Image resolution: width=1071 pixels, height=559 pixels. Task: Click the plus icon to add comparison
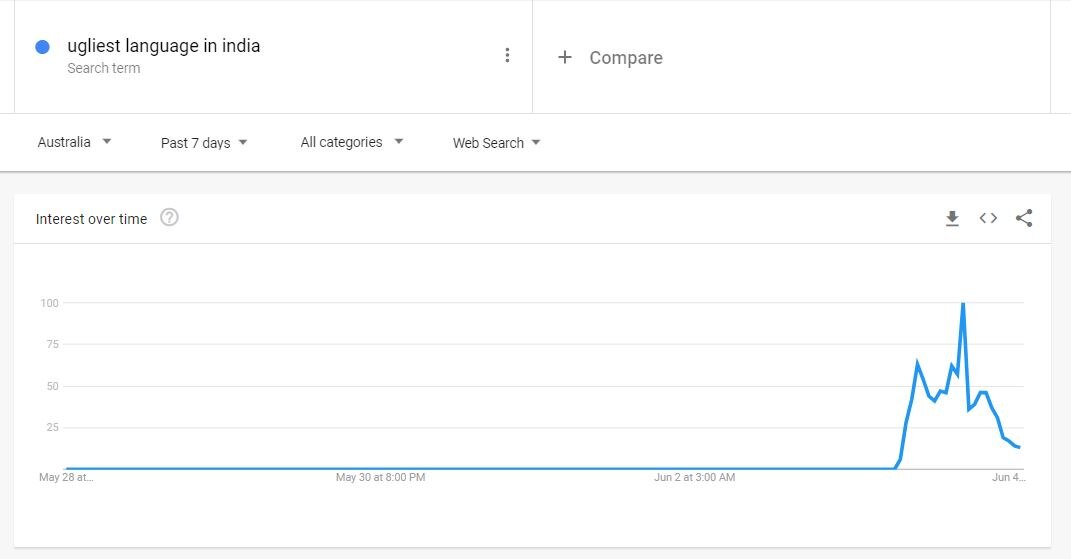coord(565,57)
